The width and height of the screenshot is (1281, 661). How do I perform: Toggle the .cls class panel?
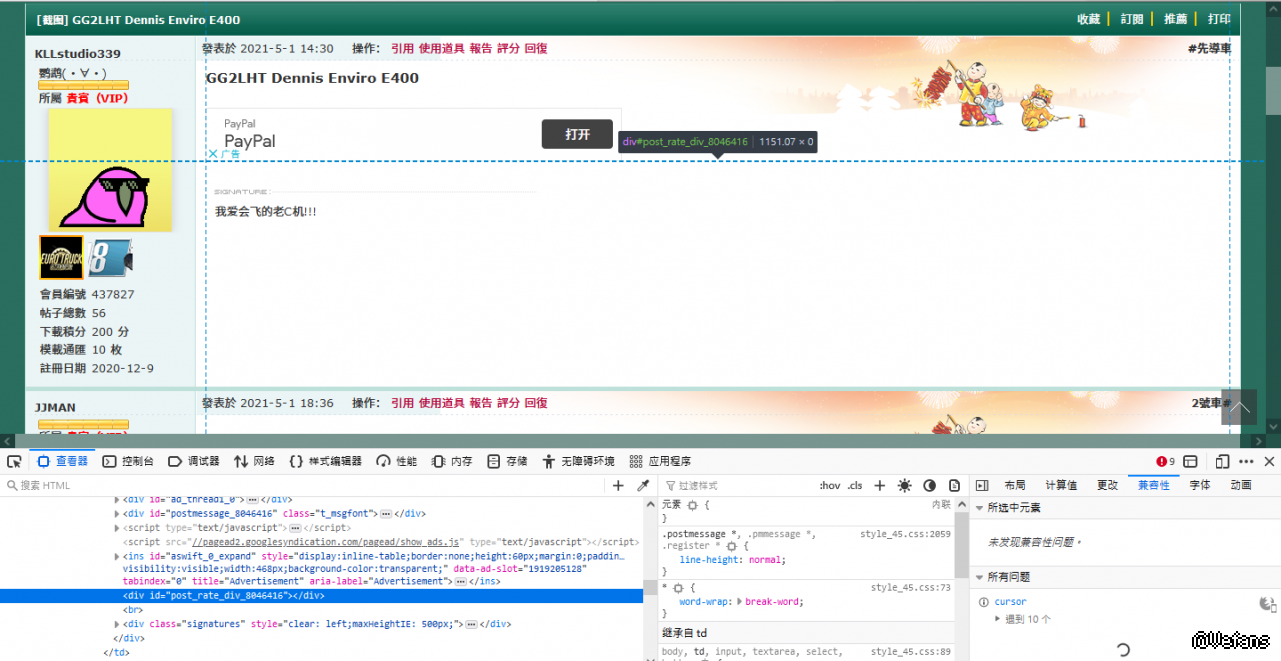[x=855, y=485]
